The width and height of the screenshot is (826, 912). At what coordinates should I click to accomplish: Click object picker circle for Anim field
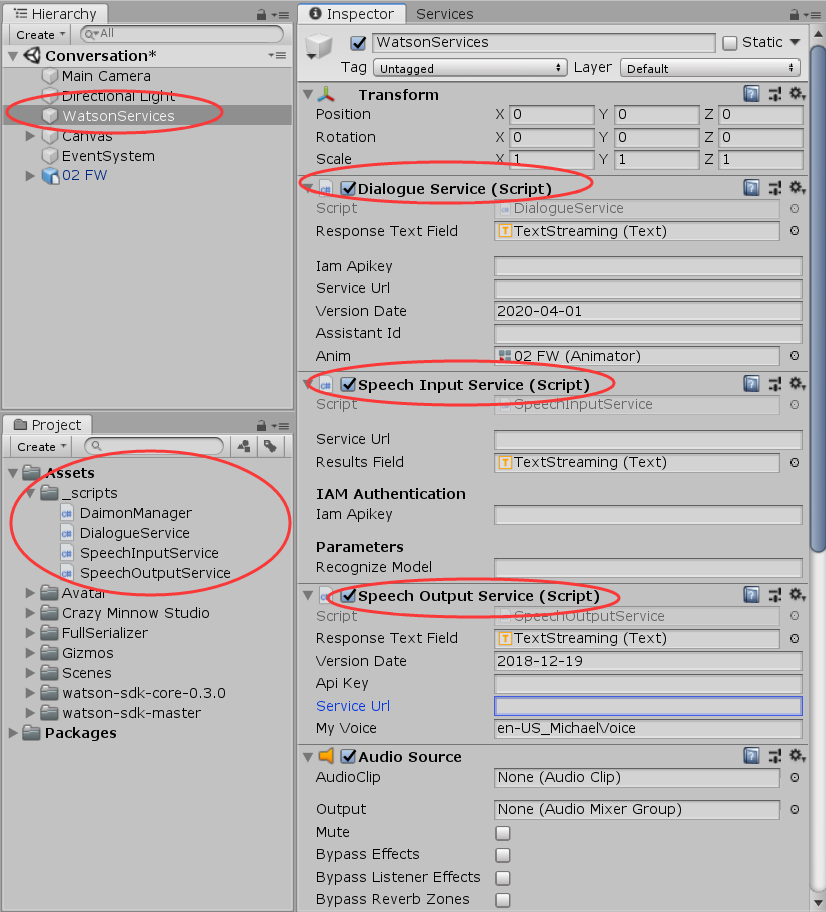click(794, 356)
